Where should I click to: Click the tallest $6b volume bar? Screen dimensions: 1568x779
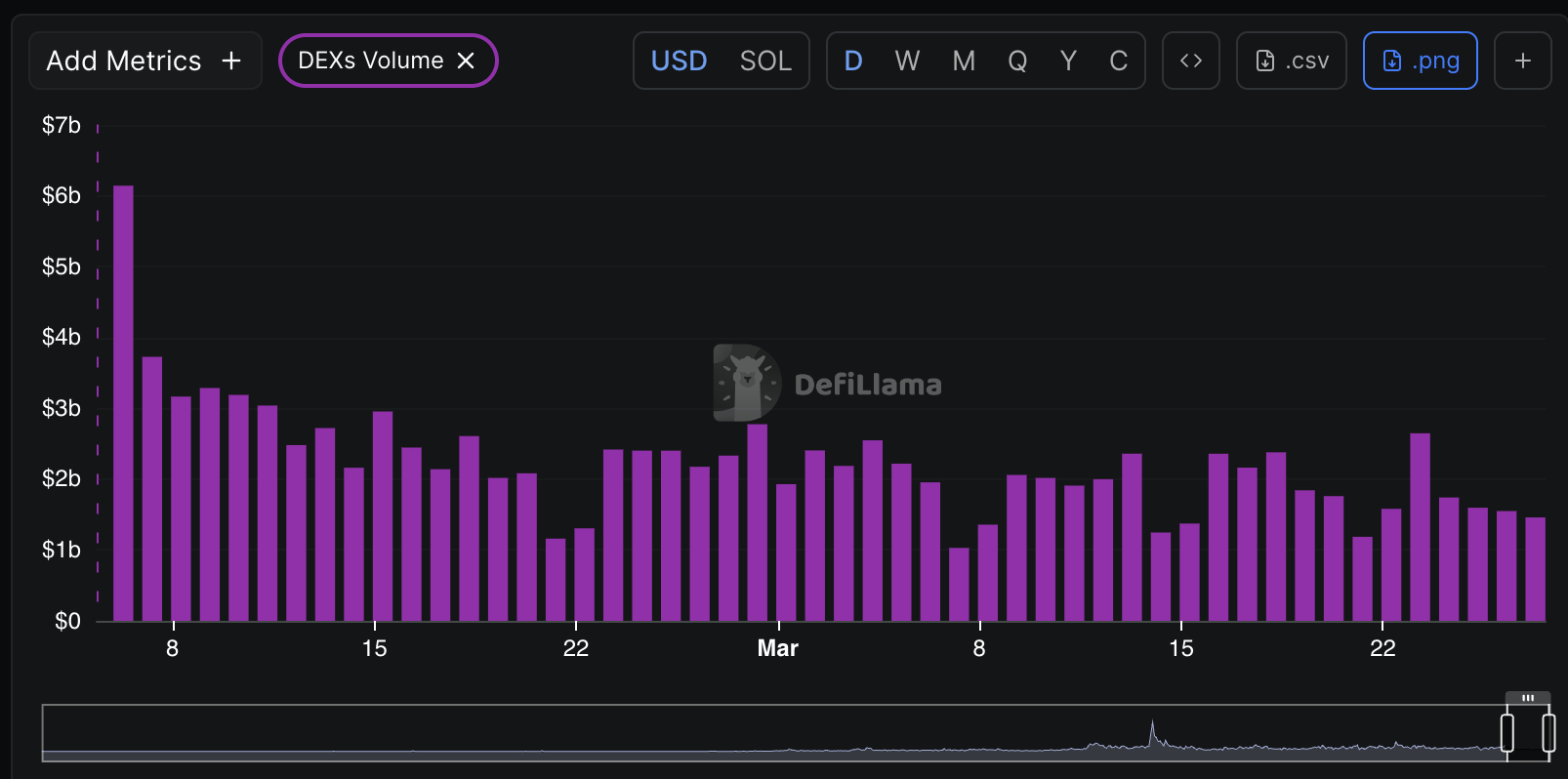click(x=123, y=402)
